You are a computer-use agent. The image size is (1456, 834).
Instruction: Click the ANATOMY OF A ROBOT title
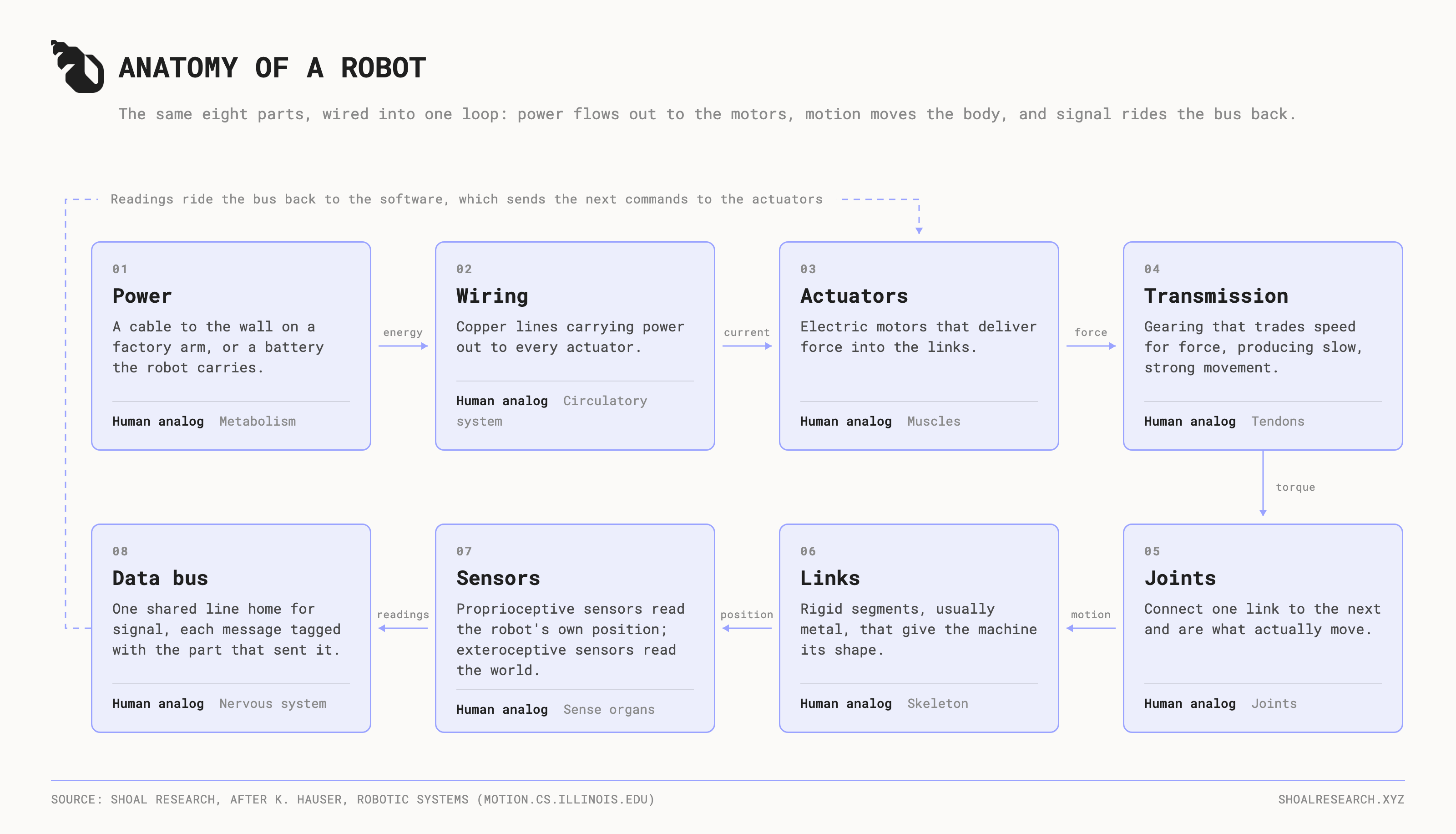pos(273,67)
